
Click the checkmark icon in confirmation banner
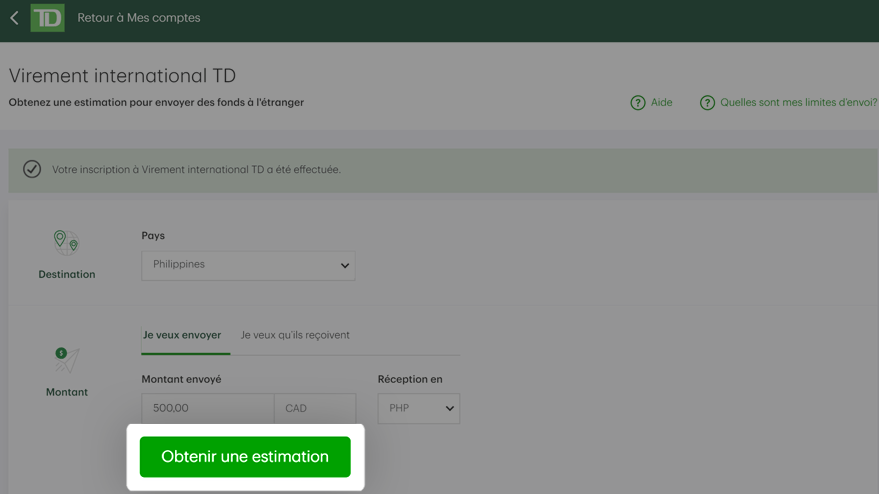click(x=32, y=169)
